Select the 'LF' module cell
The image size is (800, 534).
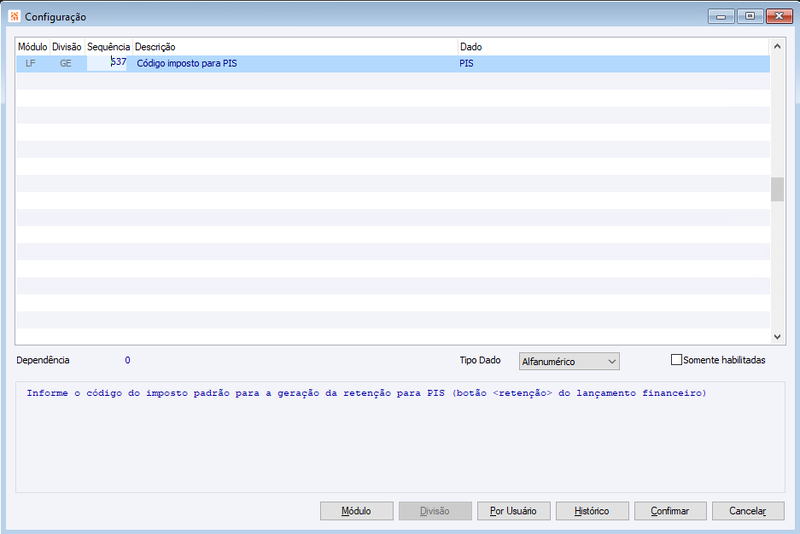coord(31,63)
